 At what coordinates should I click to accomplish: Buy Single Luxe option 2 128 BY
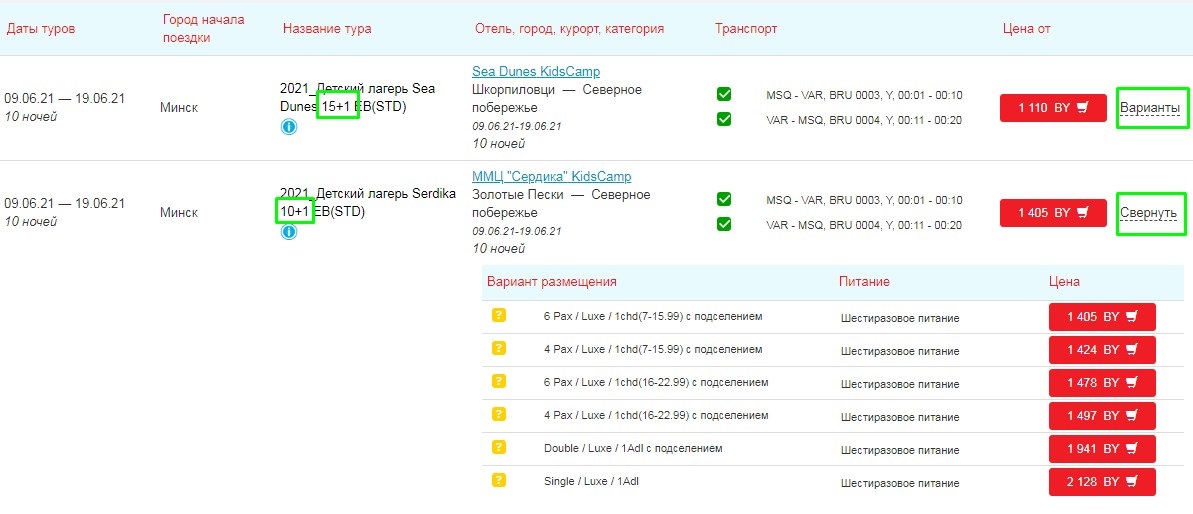[1102, 482]
